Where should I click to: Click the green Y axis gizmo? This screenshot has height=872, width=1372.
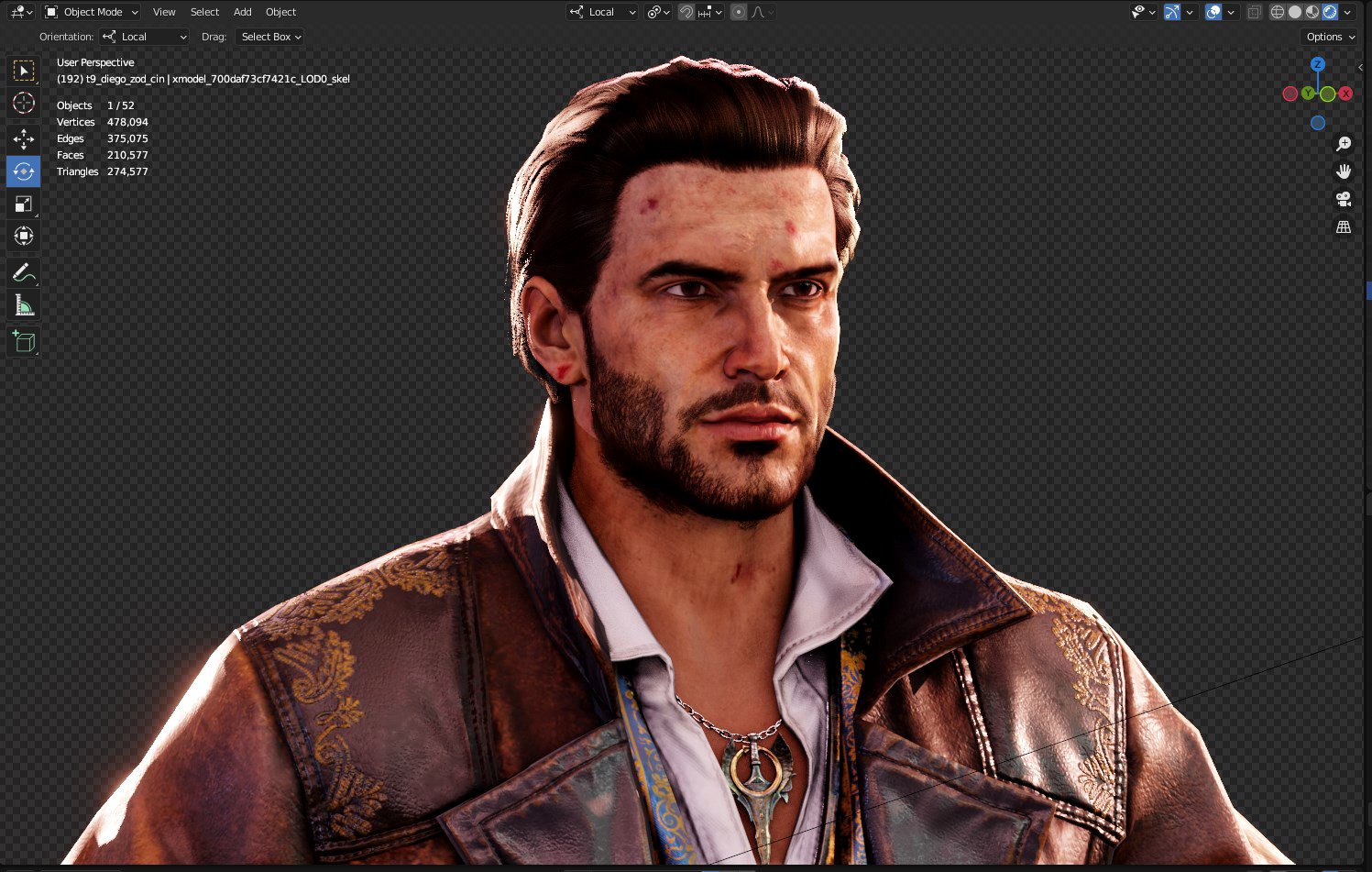click(x=1309, y=94)
